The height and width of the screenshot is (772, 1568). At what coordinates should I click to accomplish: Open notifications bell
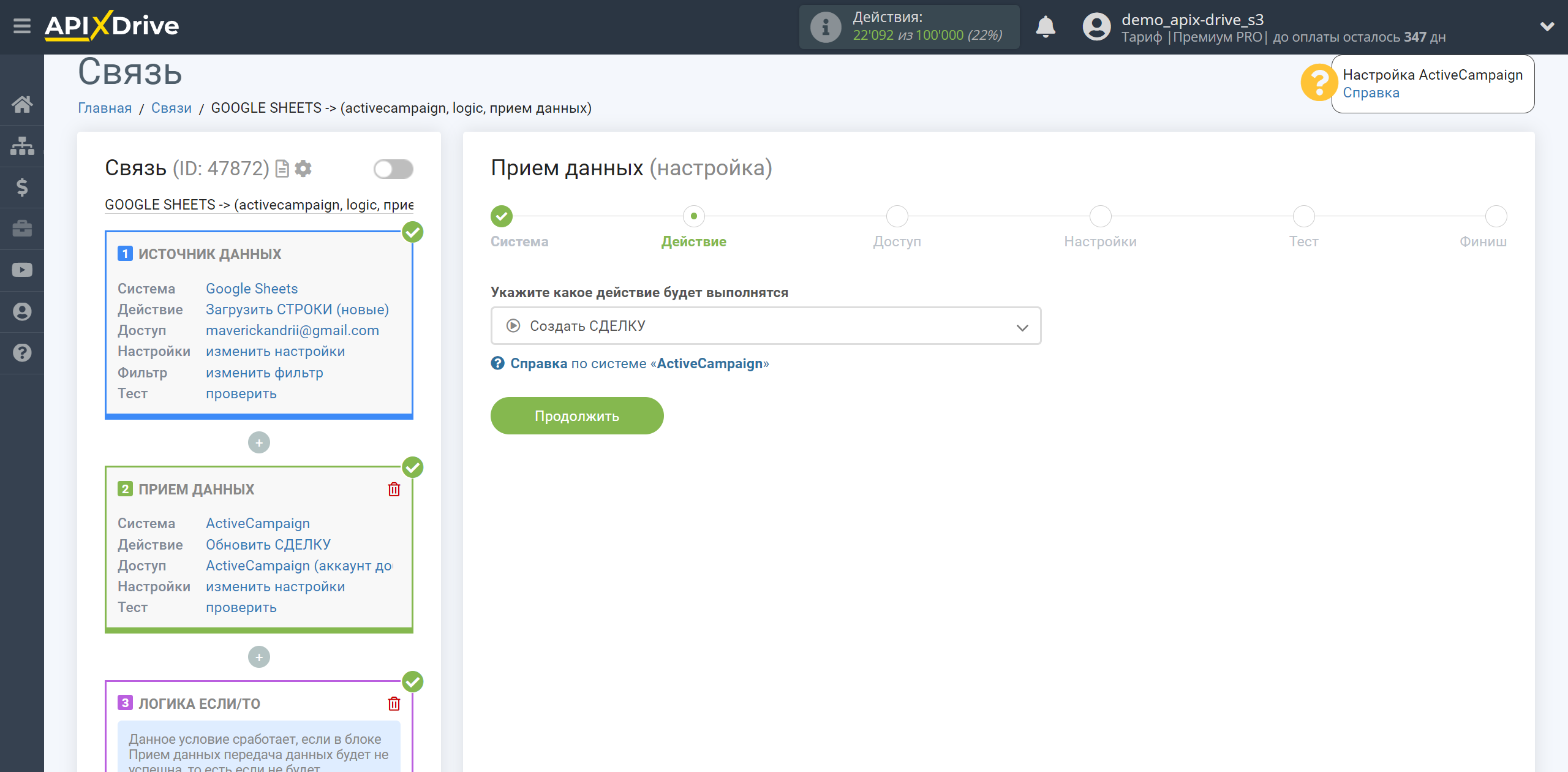coord(1046,27)
